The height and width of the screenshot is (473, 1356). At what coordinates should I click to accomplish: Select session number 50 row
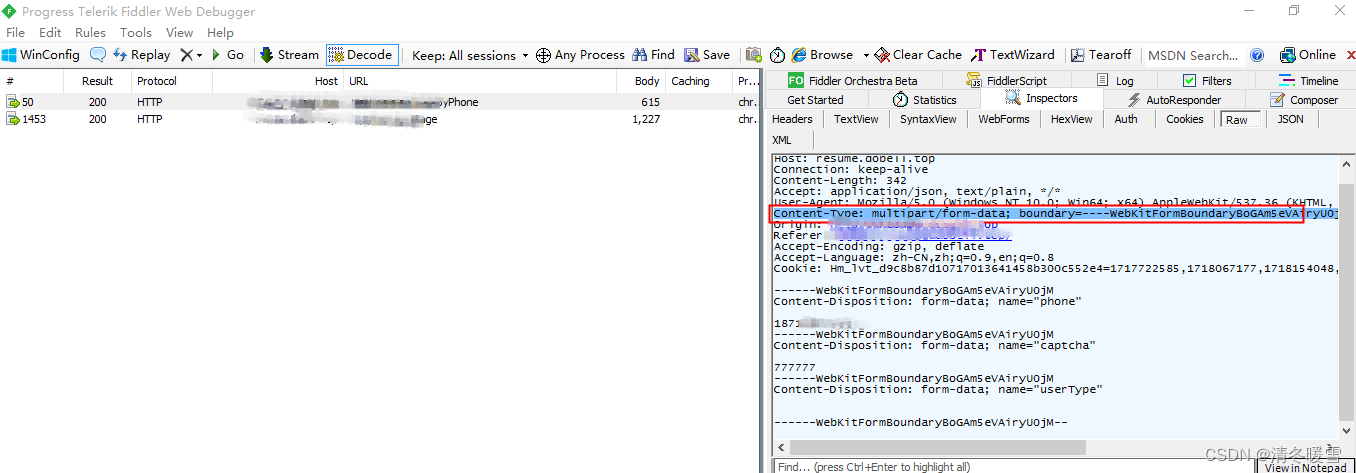click(x=380, y=102)
